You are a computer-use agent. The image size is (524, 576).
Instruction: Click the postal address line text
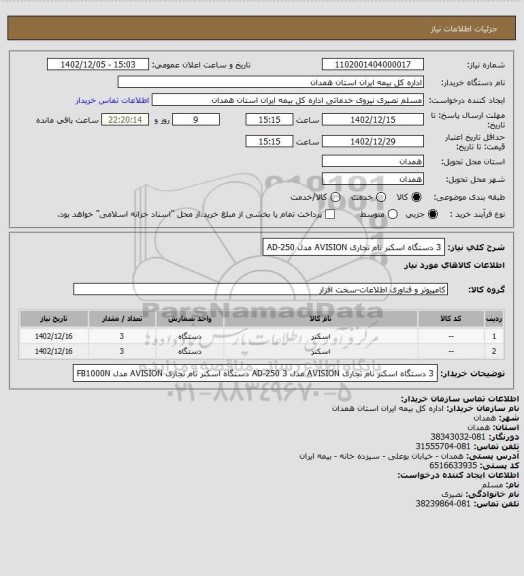[x=381, y=456]
